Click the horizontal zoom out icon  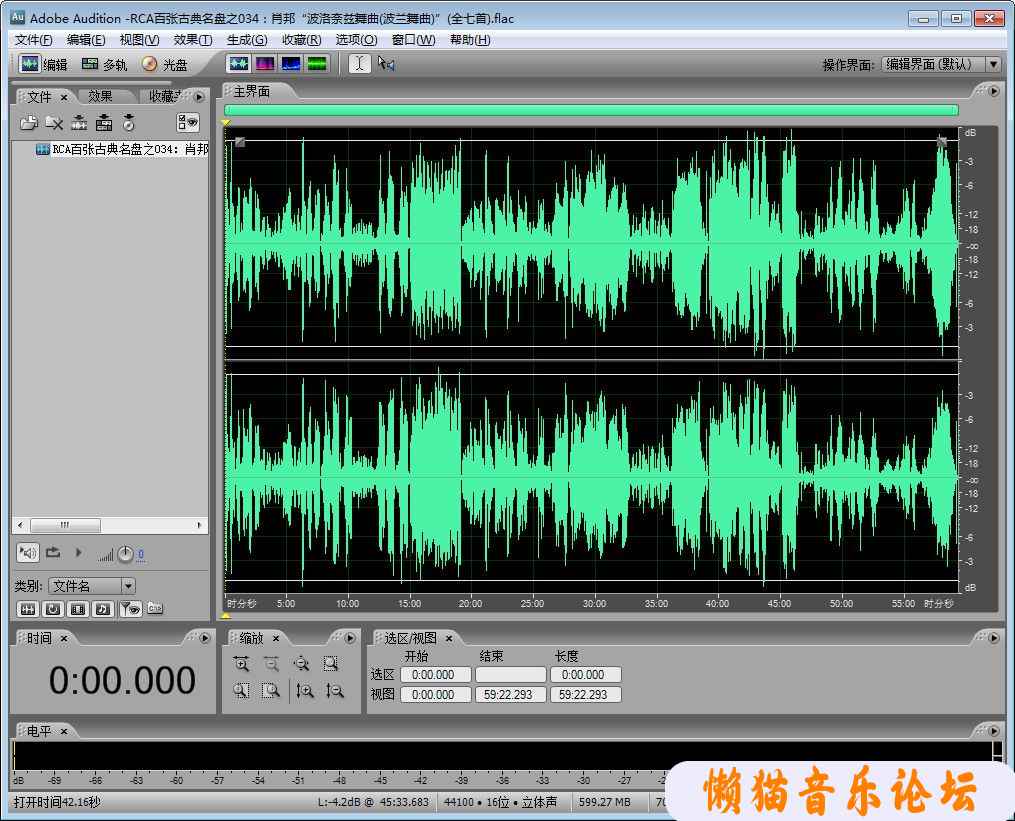tap(271, 664)
